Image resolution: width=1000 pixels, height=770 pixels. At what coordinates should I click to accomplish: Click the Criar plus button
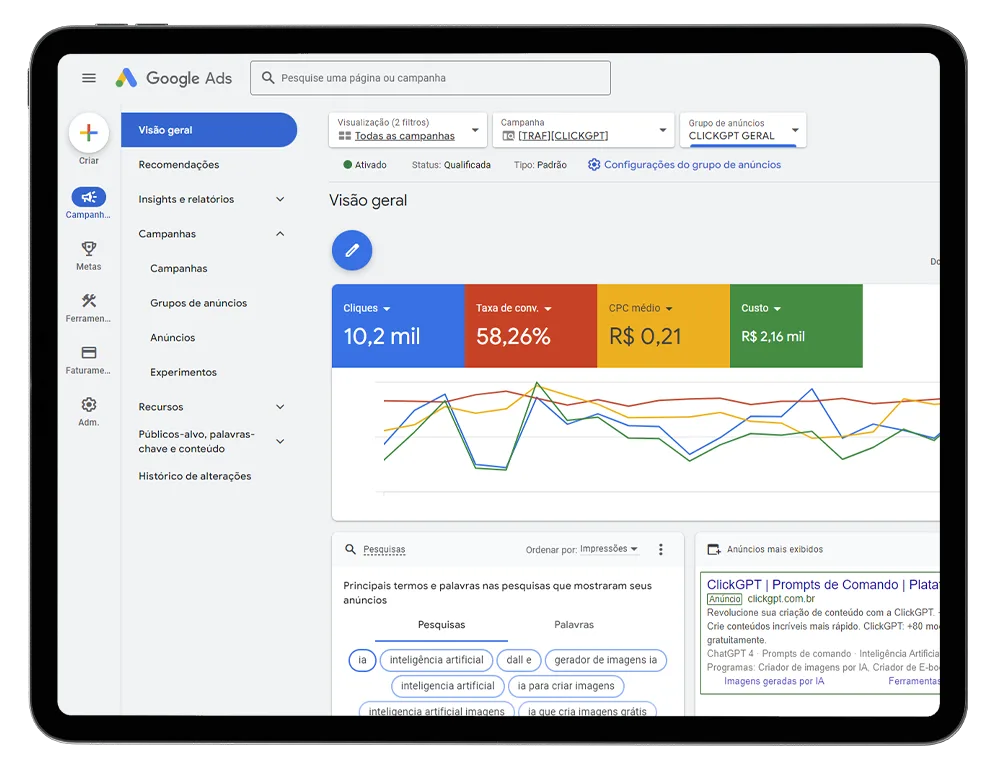click(89, 133)
